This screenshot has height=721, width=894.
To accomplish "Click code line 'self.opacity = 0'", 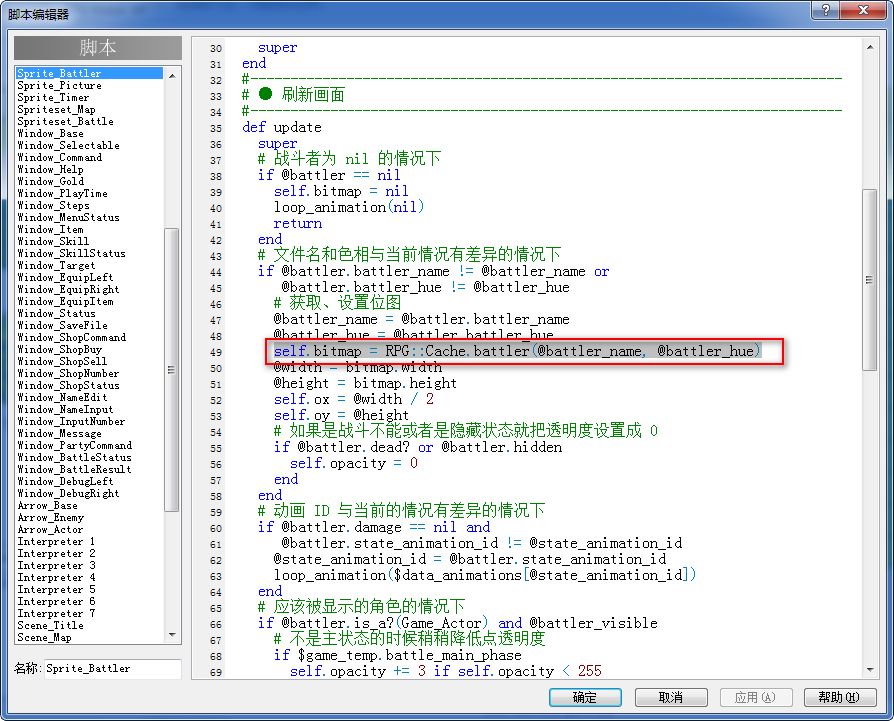I will [x=353, y=463].
